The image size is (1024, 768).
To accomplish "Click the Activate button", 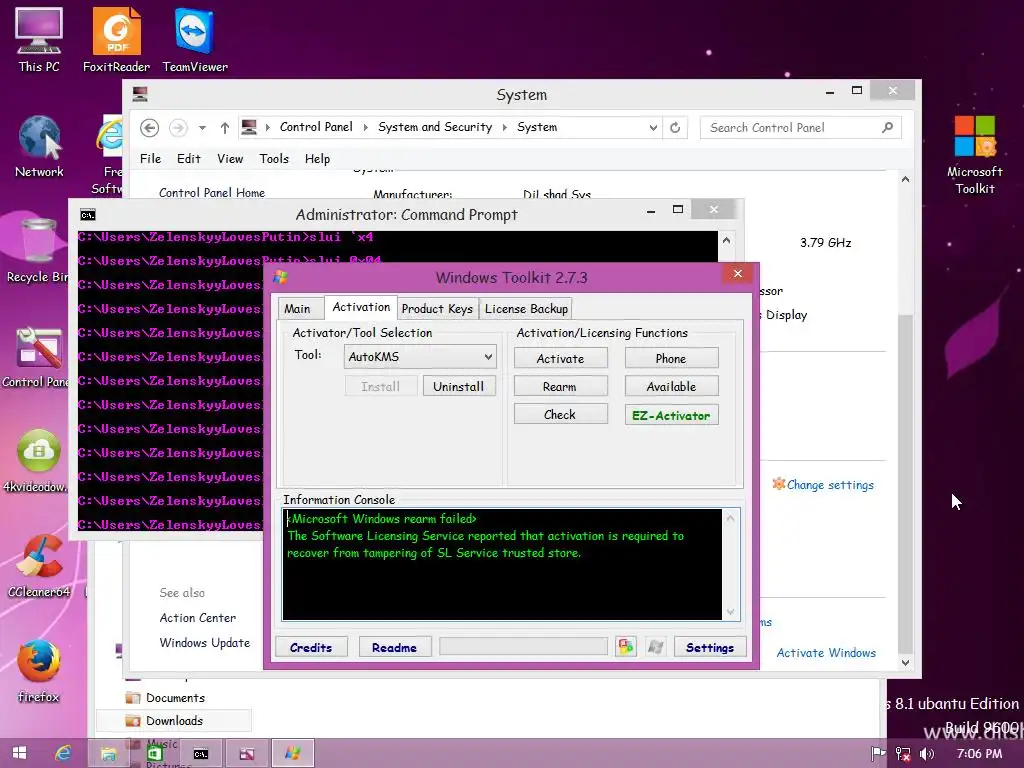I will (x=560, y=359).
